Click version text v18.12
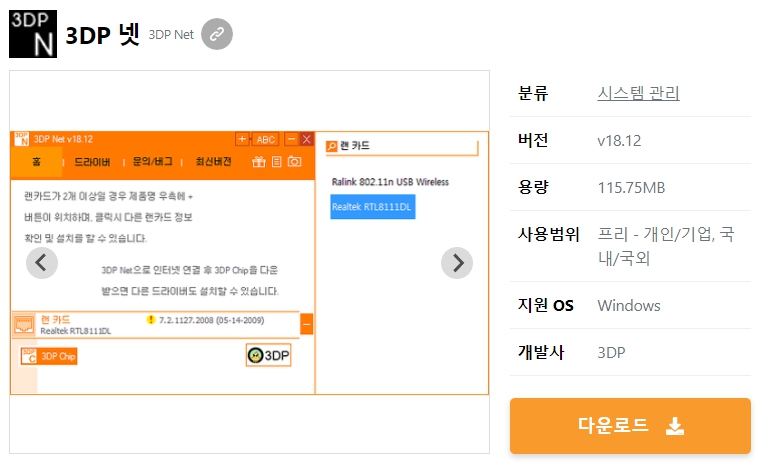Screen dimensions: 757x468 pos(619,141)
